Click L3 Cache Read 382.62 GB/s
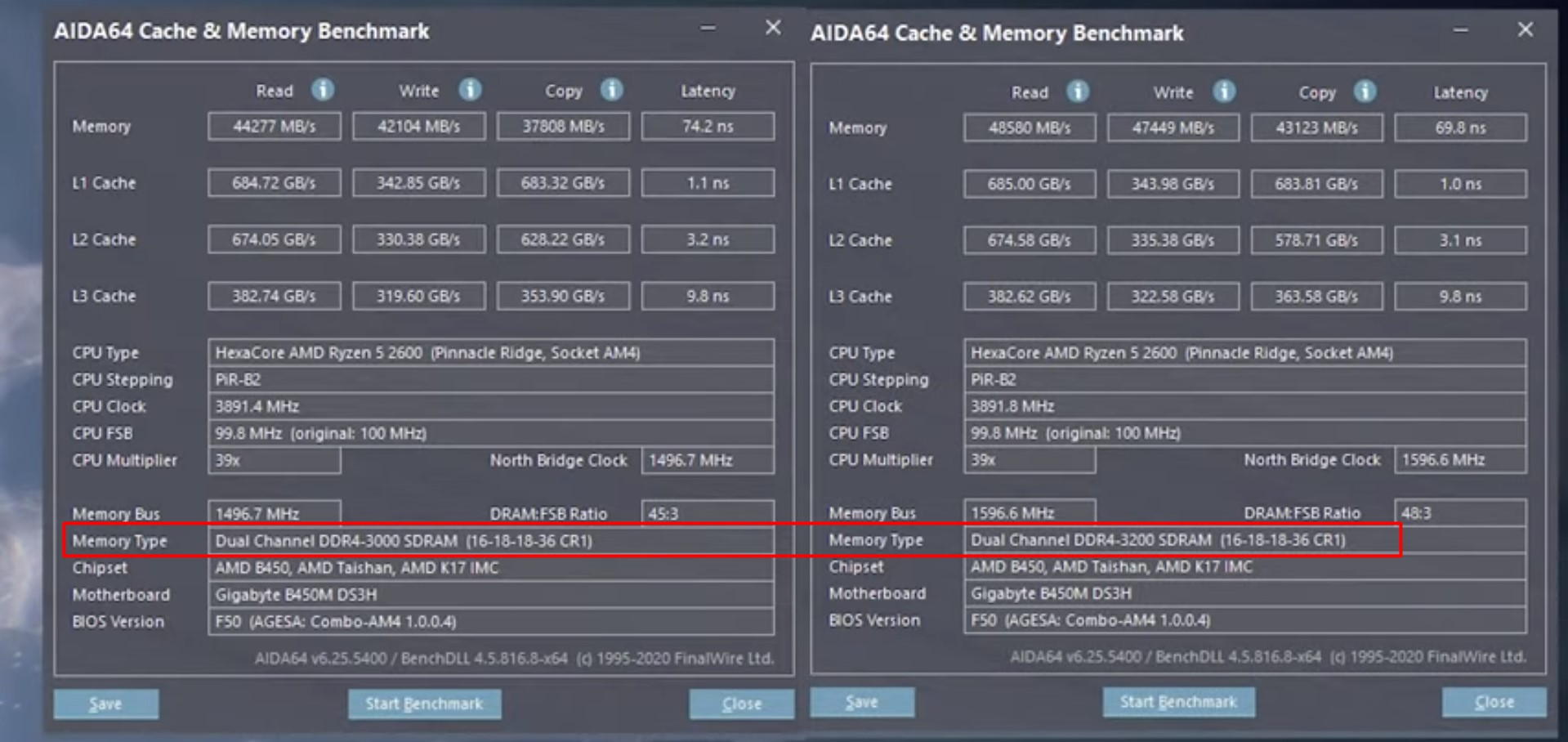This screenshot has width=1568, height=742. pos(1030,297)
